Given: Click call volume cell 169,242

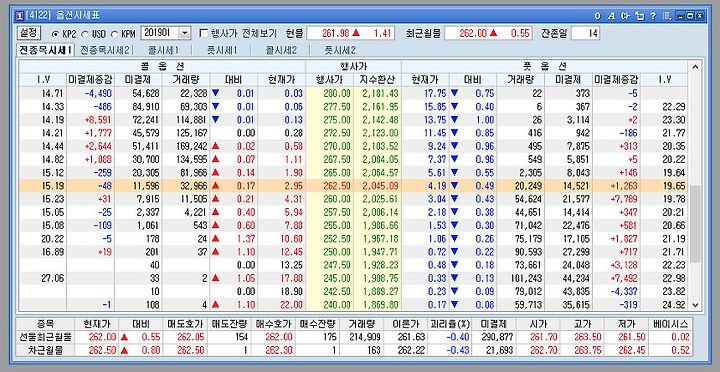Looking at the screenshot, I should tap(186, 147).
